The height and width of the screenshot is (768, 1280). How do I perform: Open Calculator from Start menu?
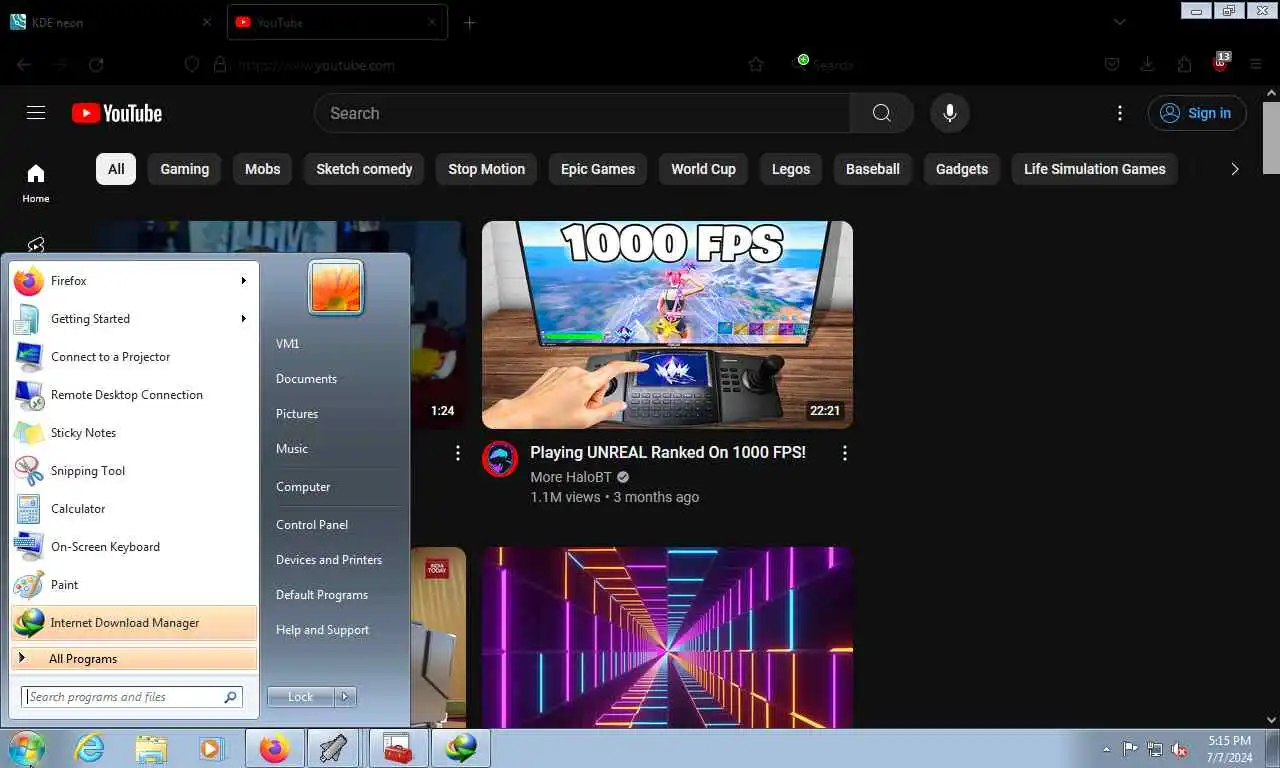(133, 509)
